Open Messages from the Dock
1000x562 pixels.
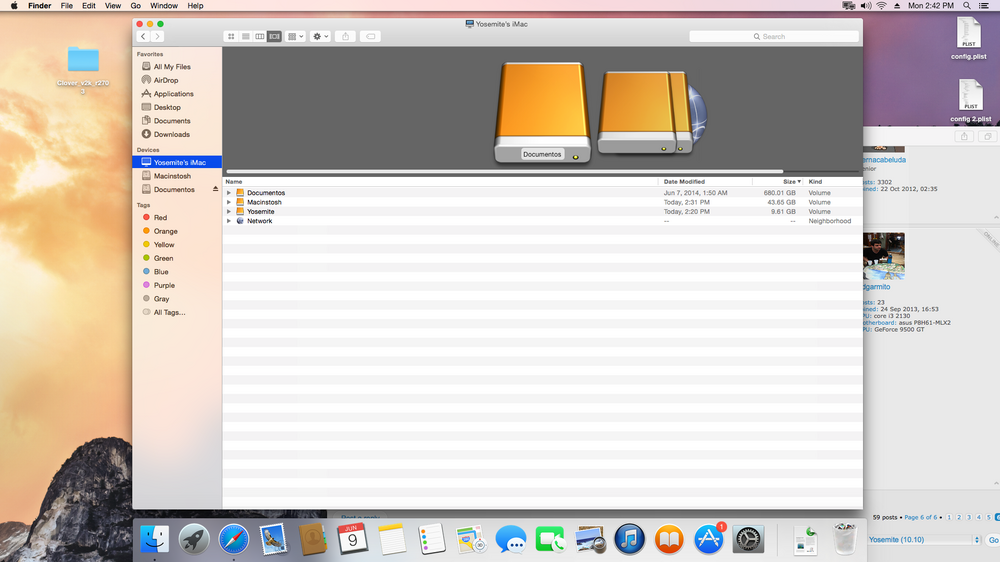click(x=510, y=539)
